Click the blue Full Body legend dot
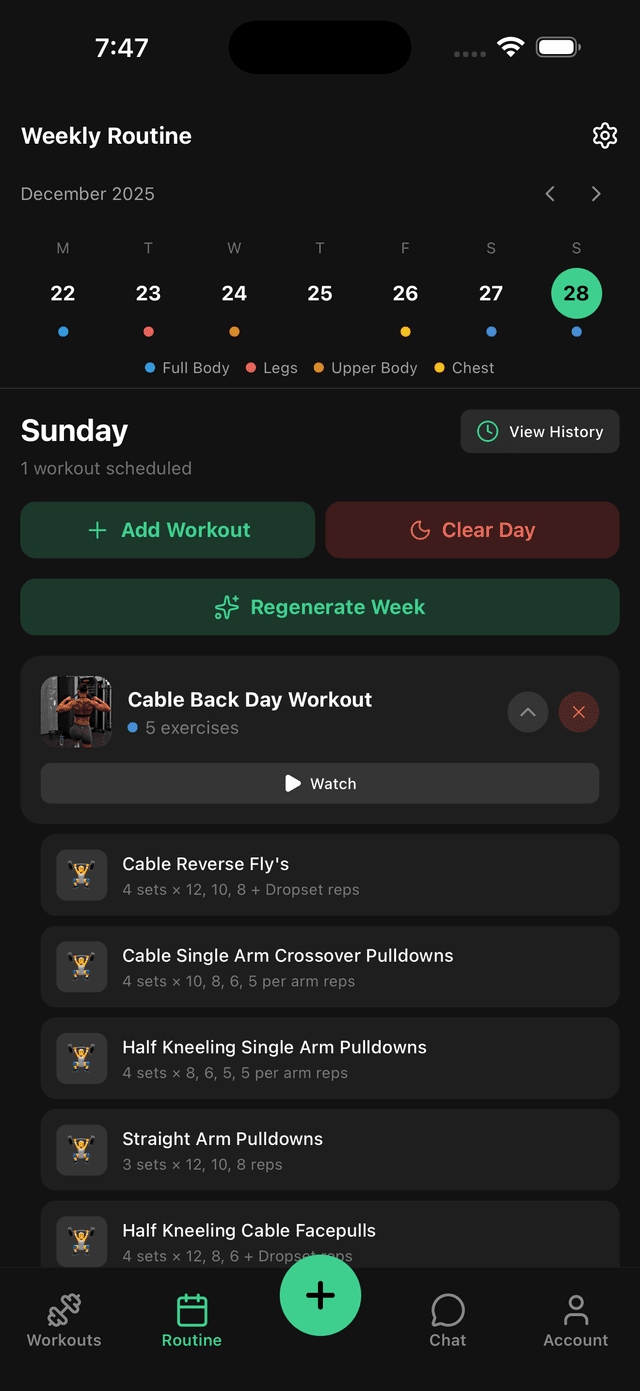Screen dimensions: 640x1391 tap(149, 367)
